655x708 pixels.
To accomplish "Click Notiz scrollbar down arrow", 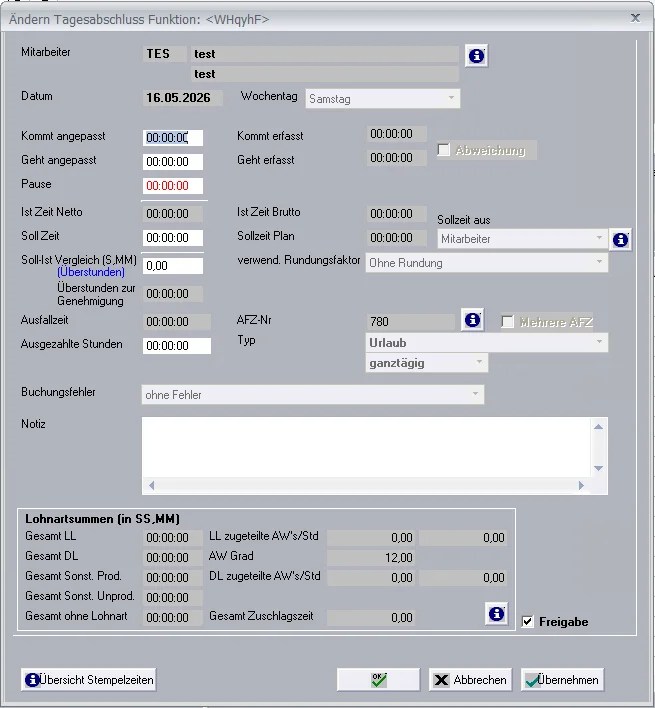I will point(599,468).
